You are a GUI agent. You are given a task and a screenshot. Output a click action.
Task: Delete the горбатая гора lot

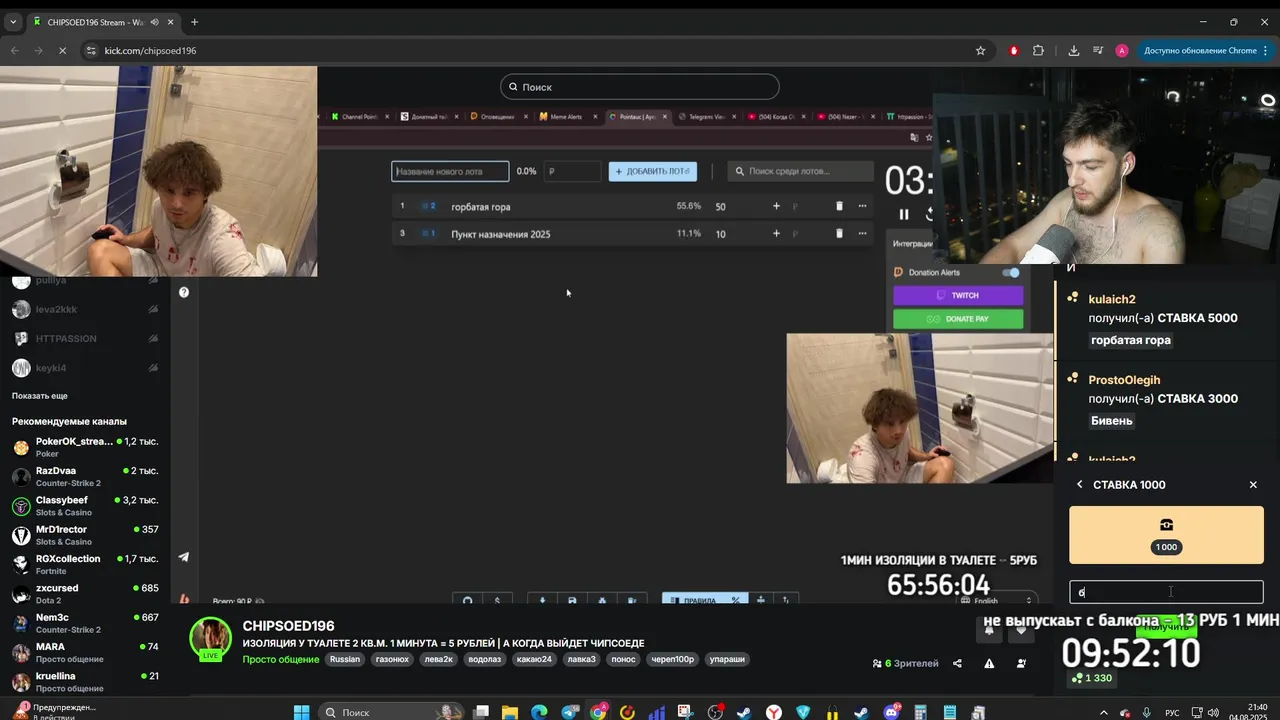click(x=839, y=206)
